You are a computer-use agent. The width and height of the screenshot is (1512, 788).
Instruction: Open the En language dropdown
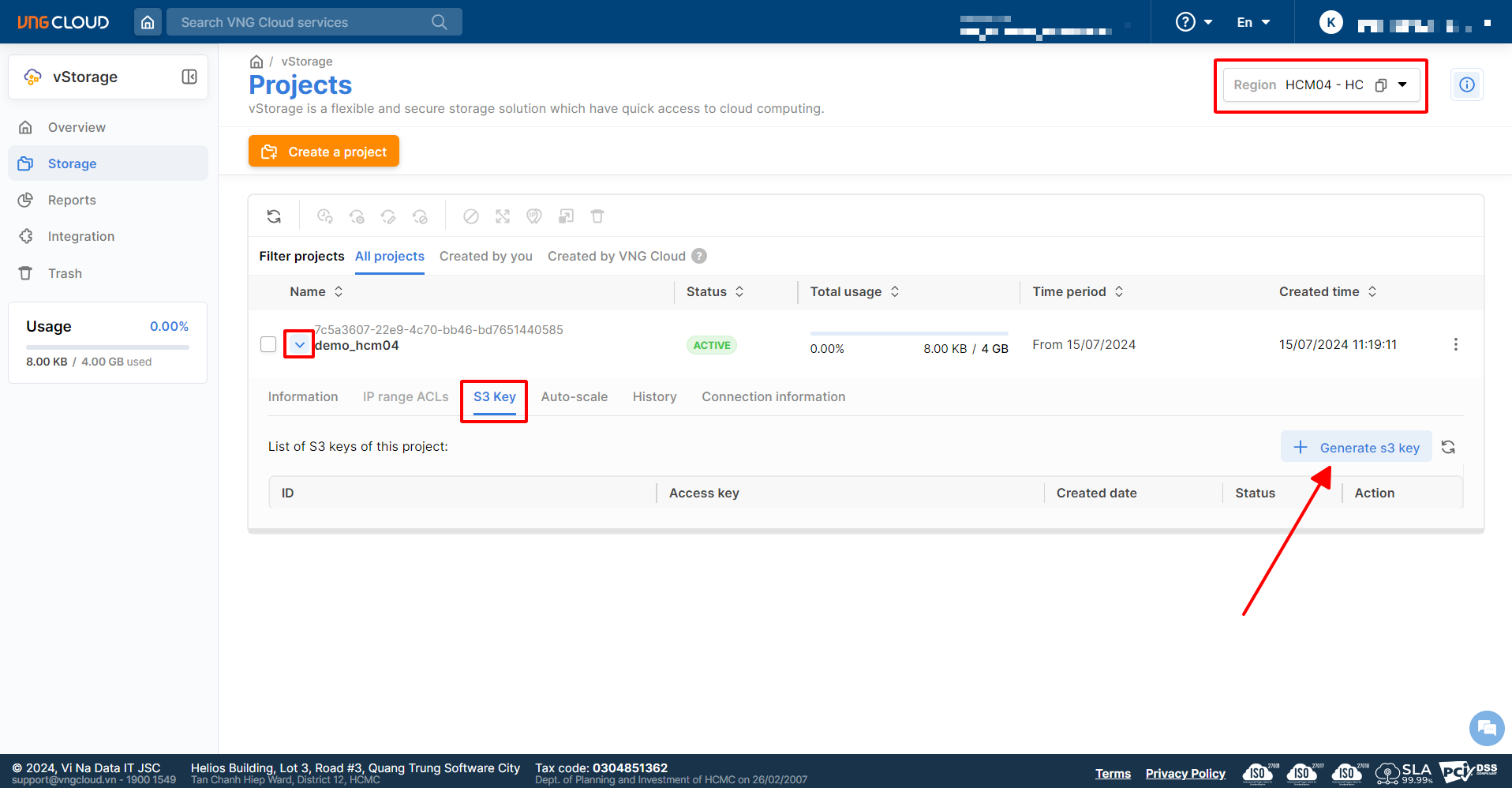click(1253, 22)
